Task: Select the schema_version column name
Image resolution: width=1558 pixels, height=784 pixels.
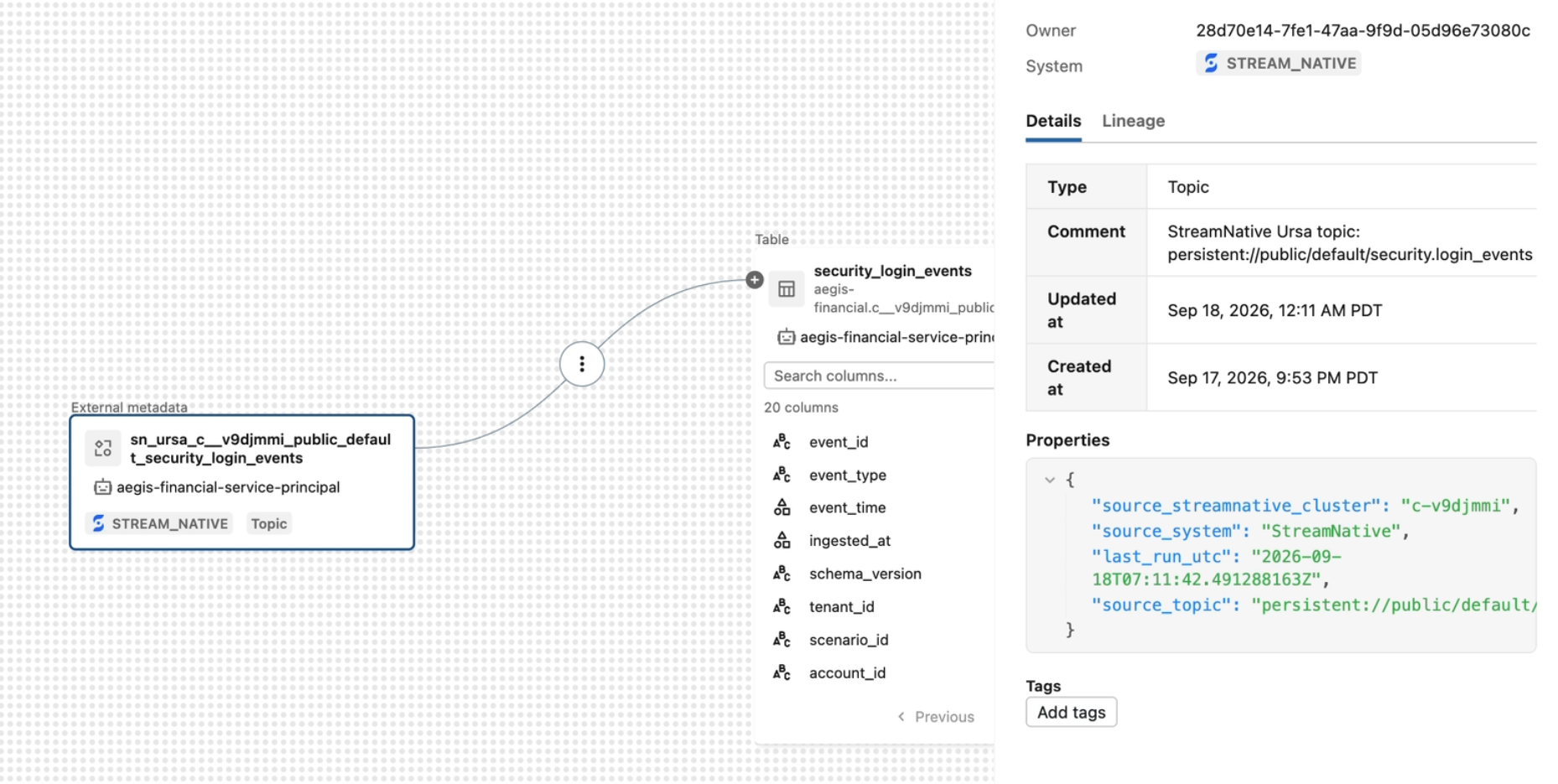Action: [865, 574]
